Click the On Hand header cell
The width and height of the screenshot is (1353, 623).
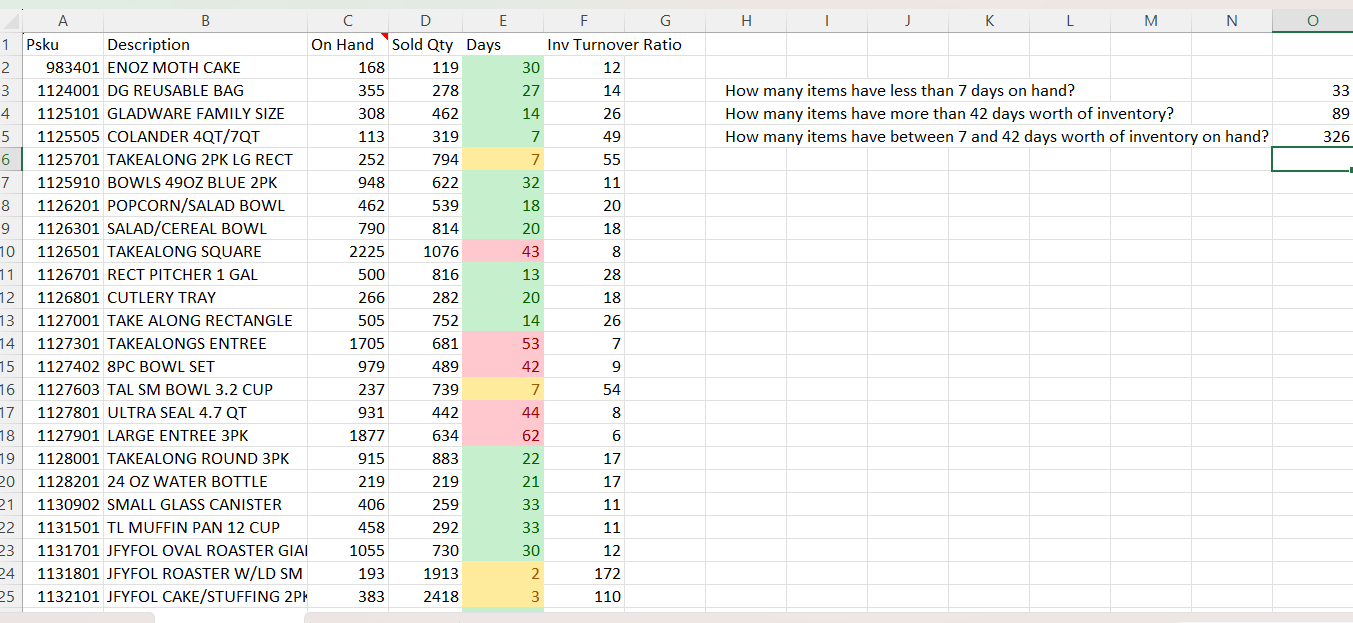tap(348, 44)
